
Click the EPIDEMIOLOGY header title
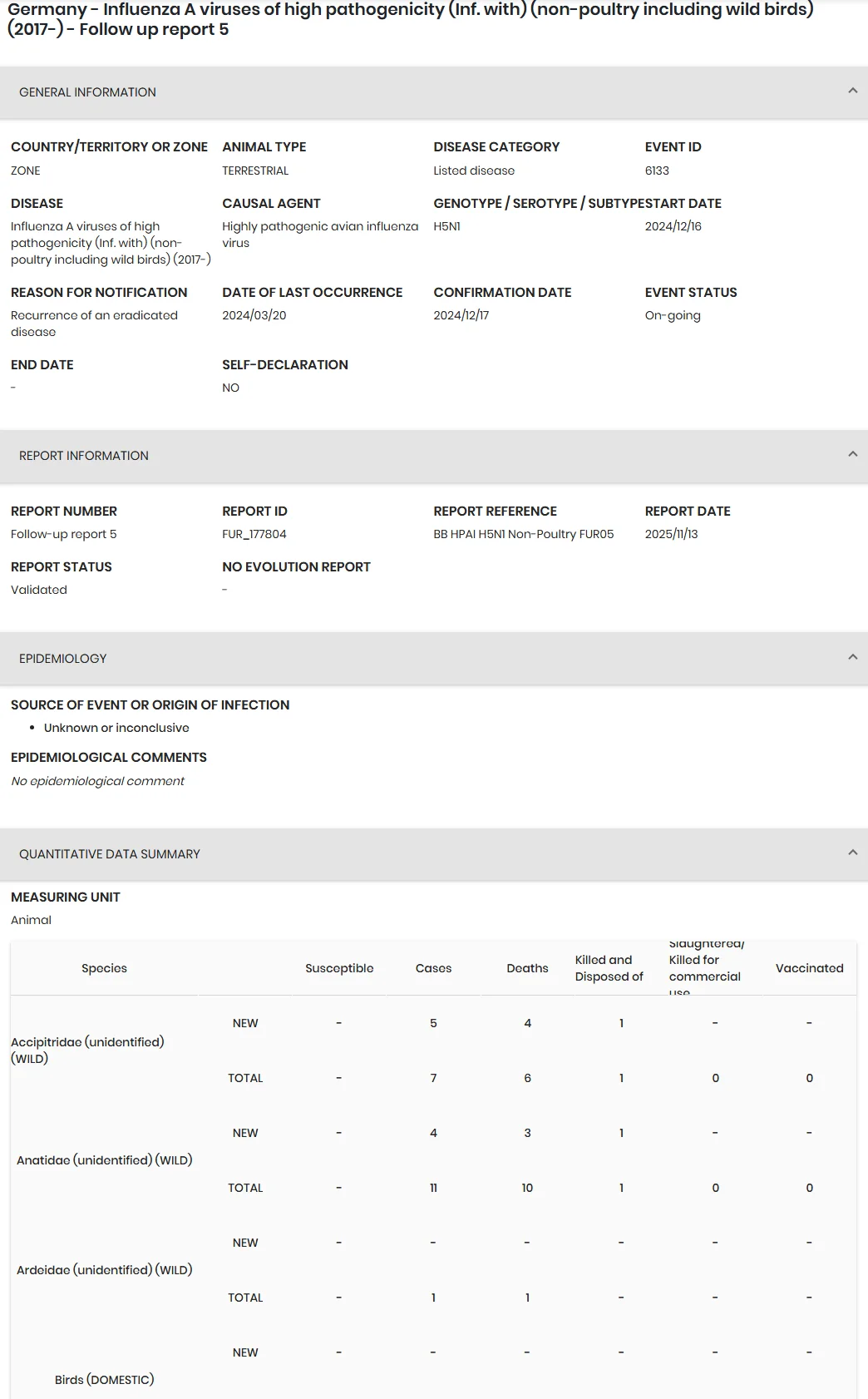pyautogui.click(x=63, y=659)
